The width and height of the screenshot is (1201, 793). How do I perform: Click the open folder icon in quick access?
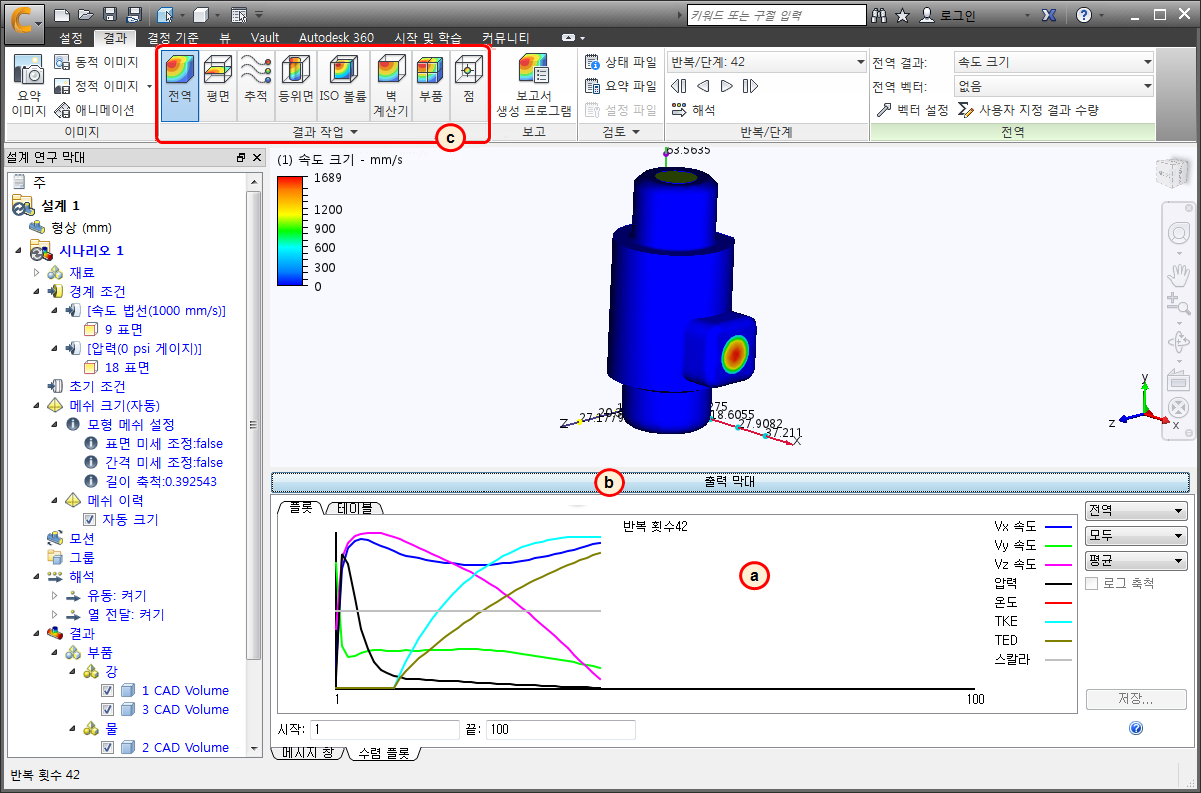tap(85, 15)
